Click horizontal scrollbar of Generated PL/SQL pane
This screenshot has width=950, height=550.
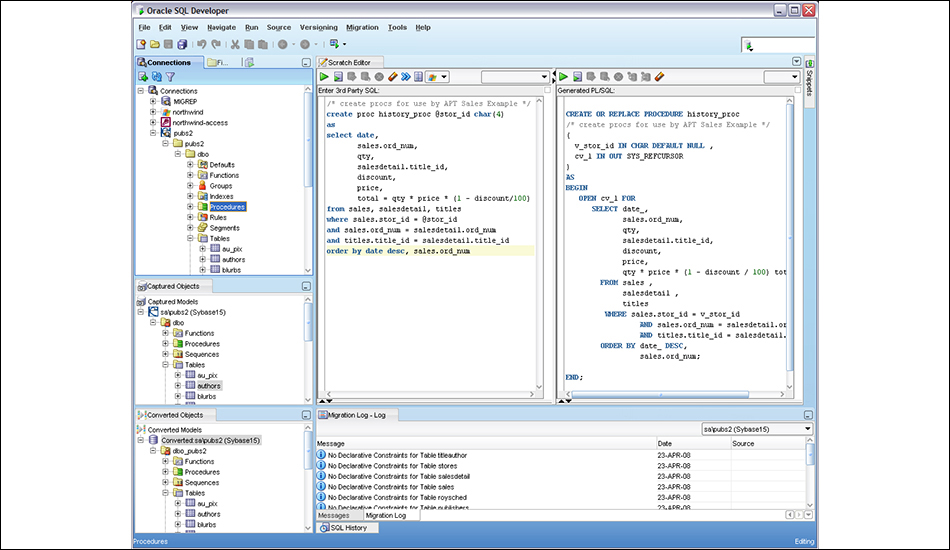(660, 394)
